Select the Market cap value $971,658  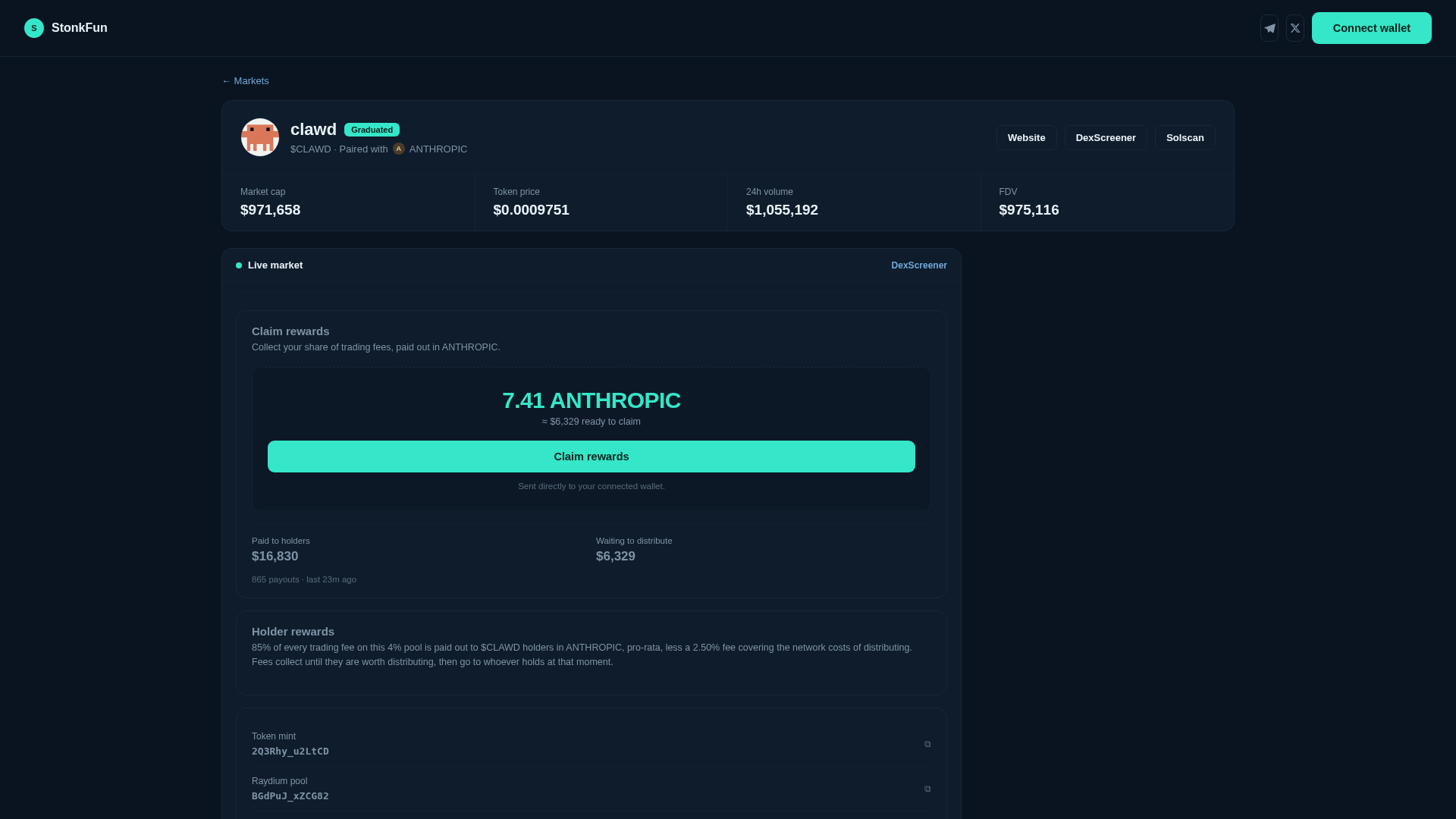(270, 210)
